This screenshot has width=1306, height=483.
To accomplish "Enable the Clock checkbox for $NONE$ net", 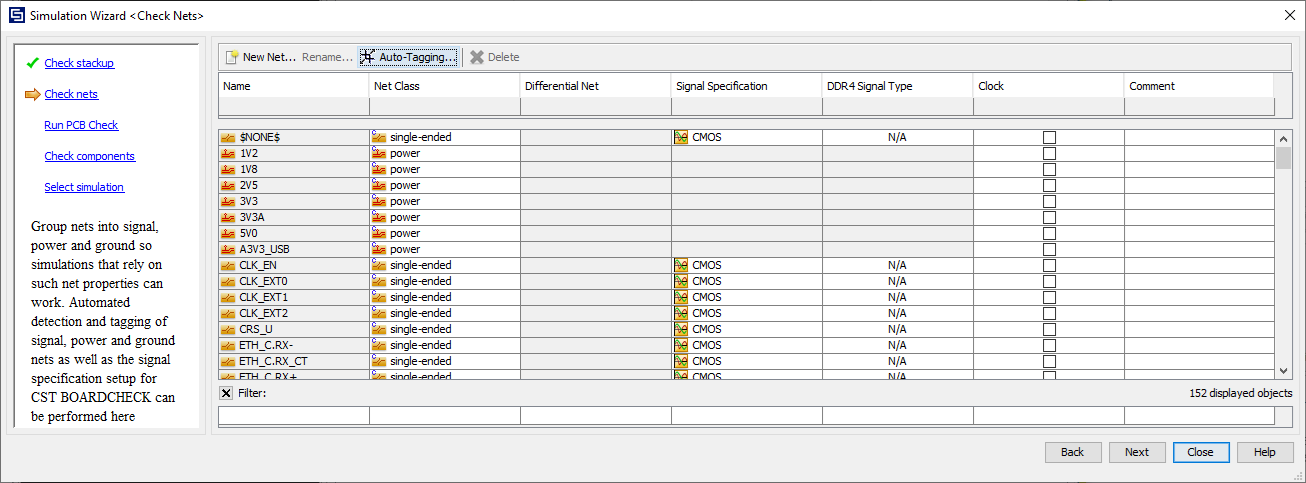I will [x=1049, y=137].
